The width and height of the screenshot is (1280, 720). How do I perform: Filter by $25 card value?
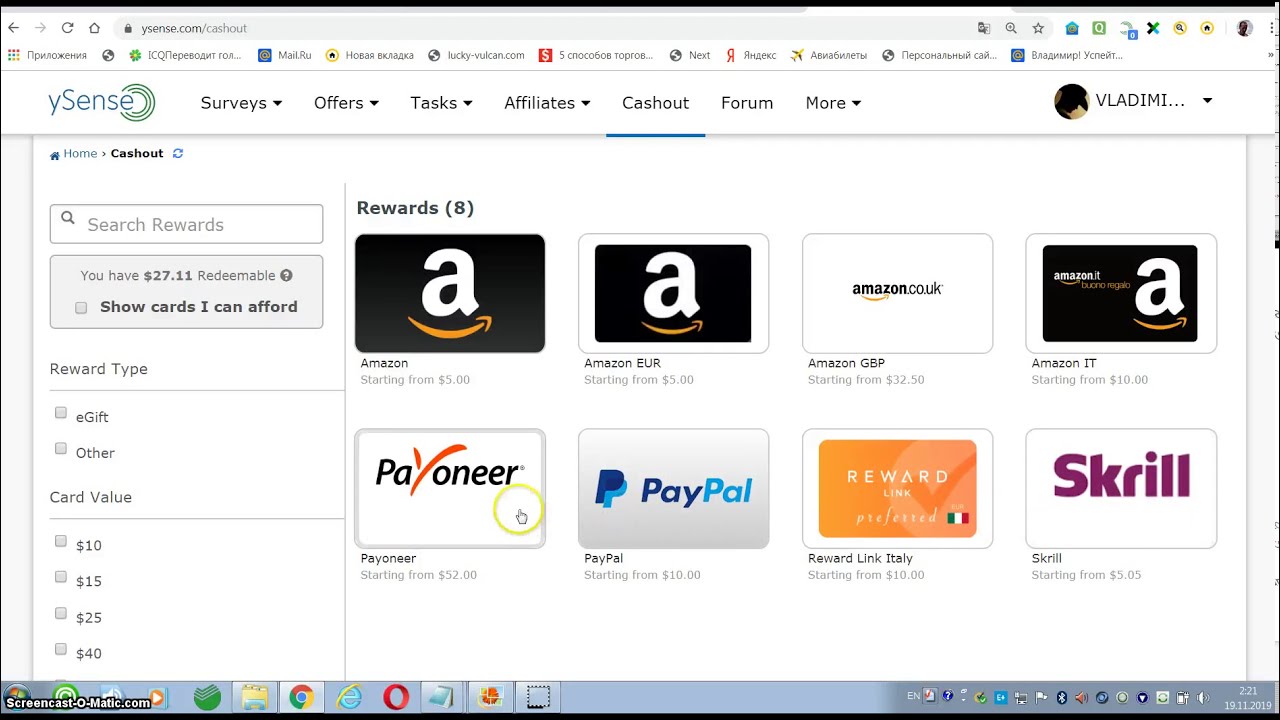(x=61, y=613)
